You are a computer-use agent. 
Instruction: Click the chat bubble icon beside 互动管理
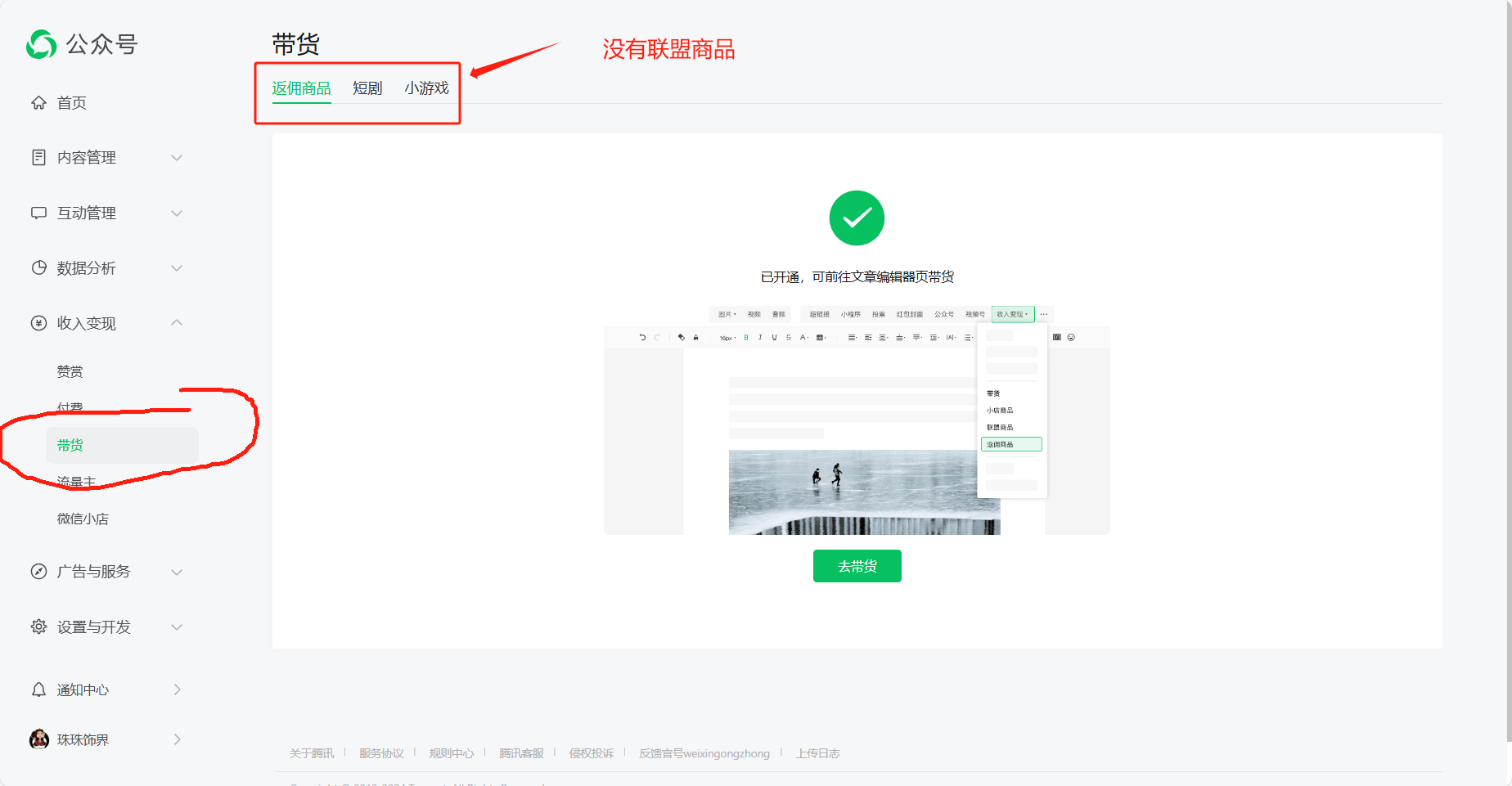(x=38, y=213)
